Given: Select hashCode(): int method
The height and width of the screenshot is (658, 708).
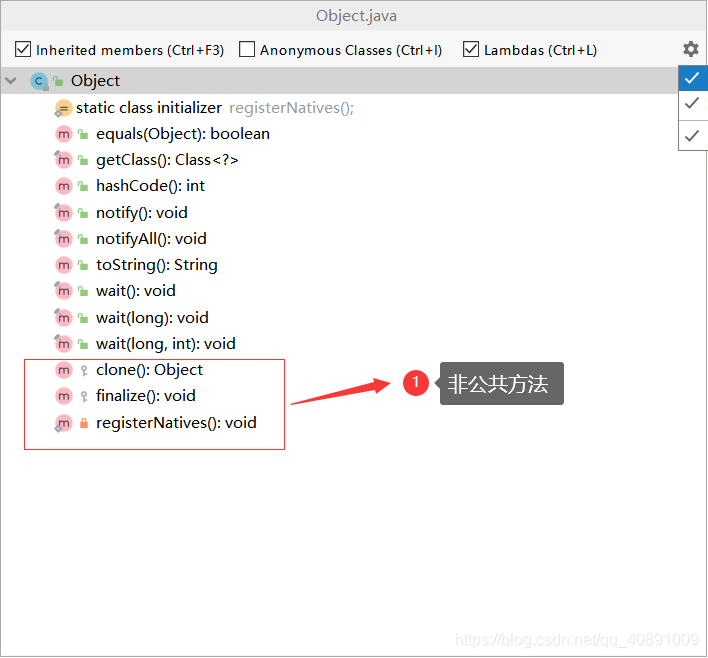Looking at the screenshot, I should [150, 186].
